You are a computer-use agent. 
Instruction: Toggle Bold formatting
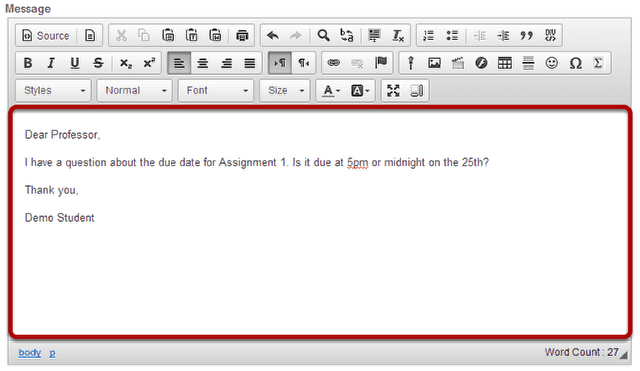point(27,63)
